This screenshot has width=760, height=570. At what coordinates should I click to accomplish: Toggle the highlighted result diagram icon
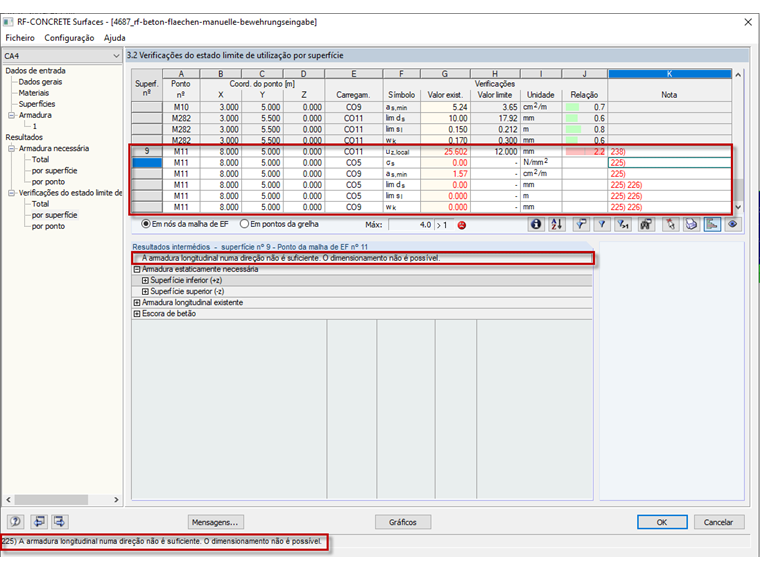712,224
